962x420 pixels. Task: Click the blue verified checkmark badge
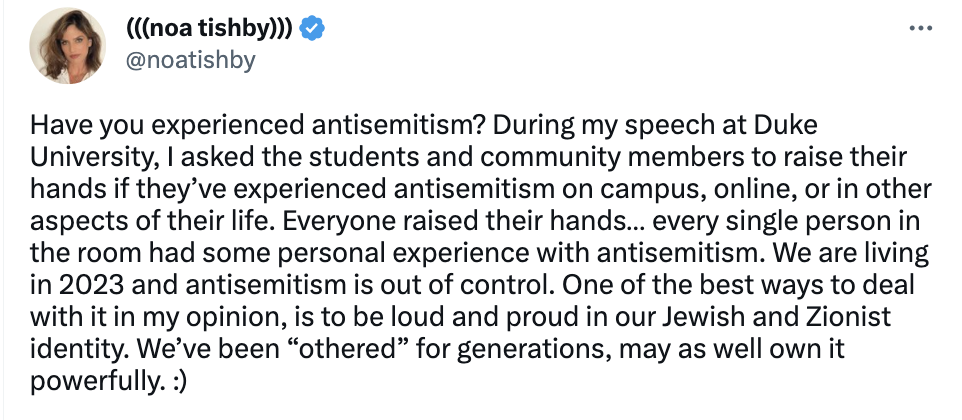314,29
